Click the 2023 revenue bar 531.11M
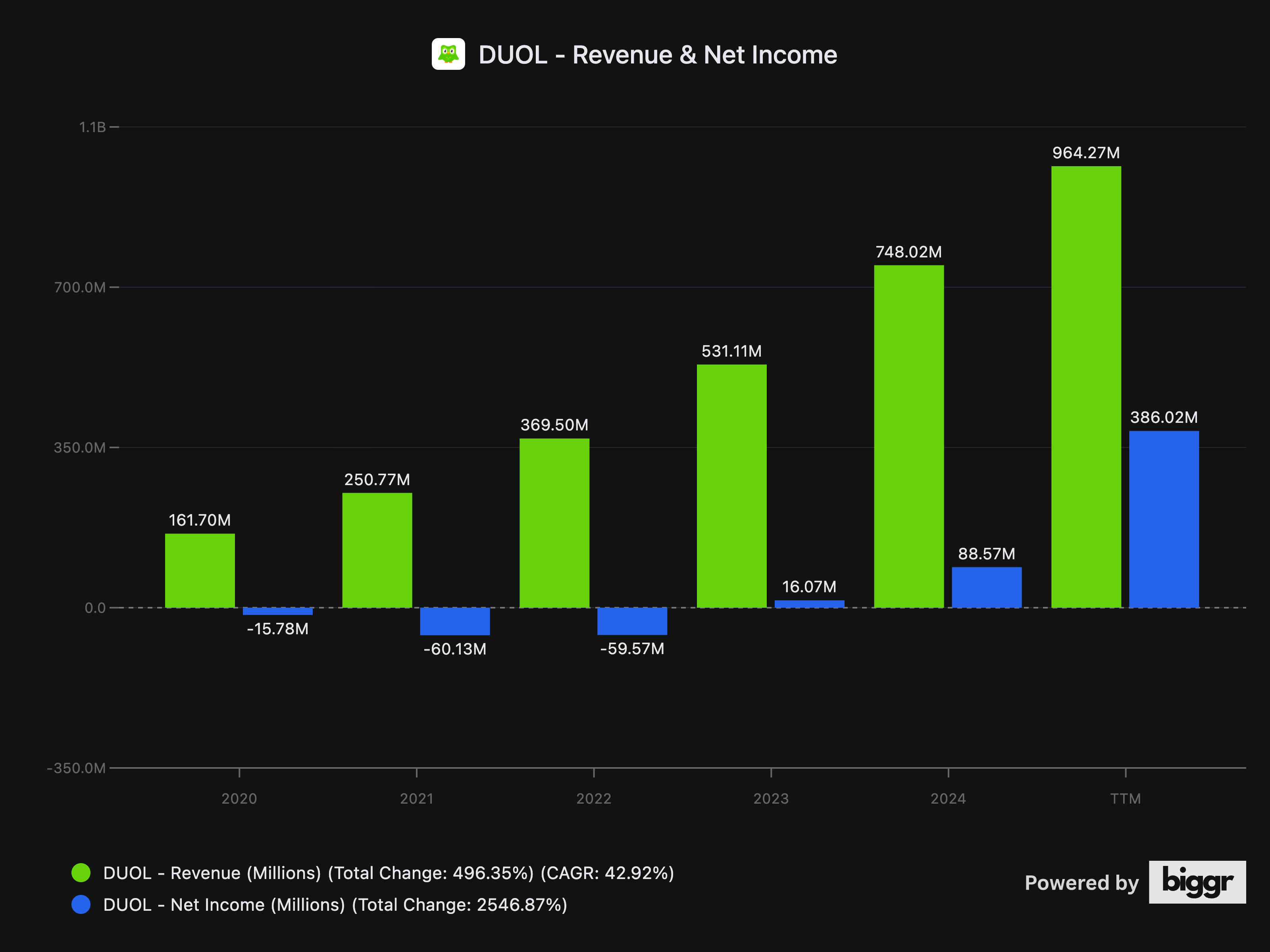This screenshot has height=952, width=1270. [731, 486]
